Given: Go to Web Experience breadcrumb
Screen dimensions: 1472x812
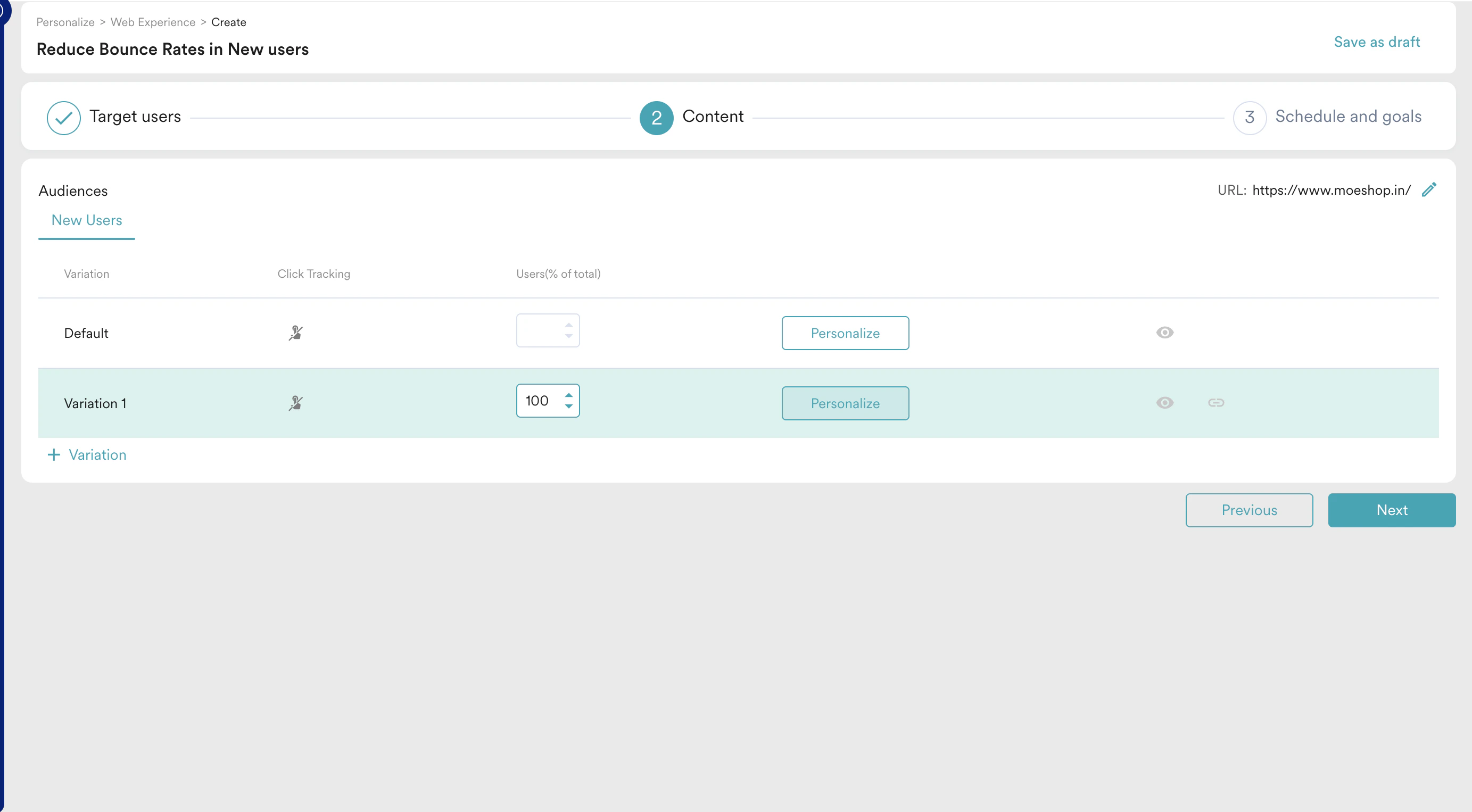Looking at the screenshot, I should (x=153, y=22).
